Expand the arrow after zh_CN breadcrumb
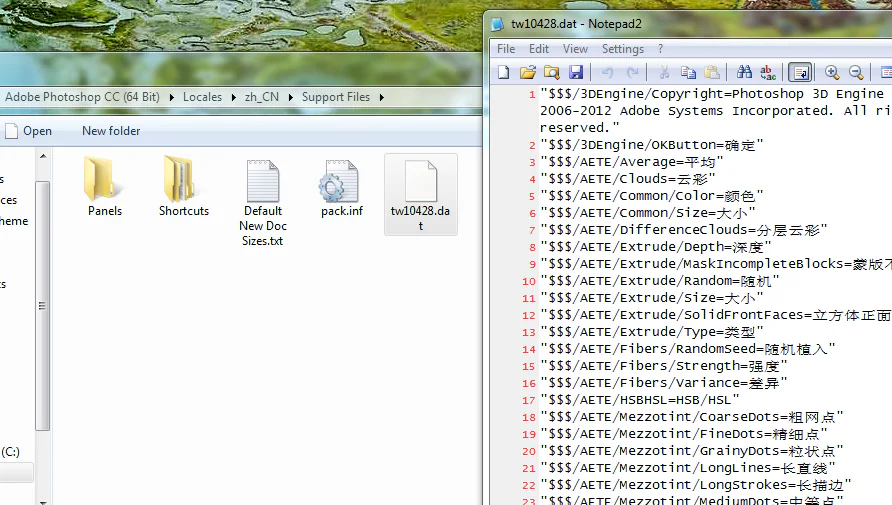Image resolution: width=892 pixels, height=505 pixels. (291, 97)
